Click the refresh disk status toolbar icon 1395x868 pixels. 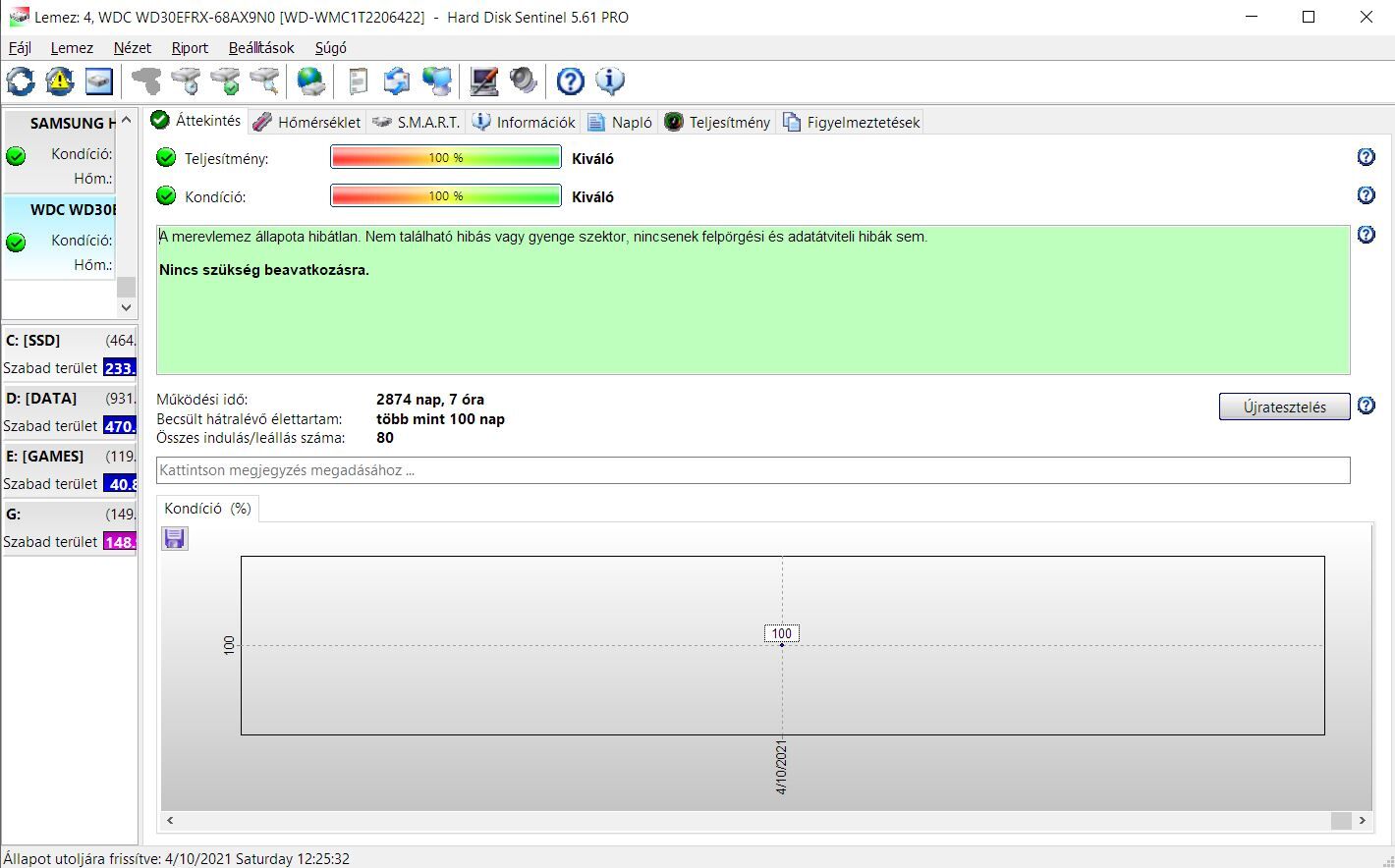20,81
